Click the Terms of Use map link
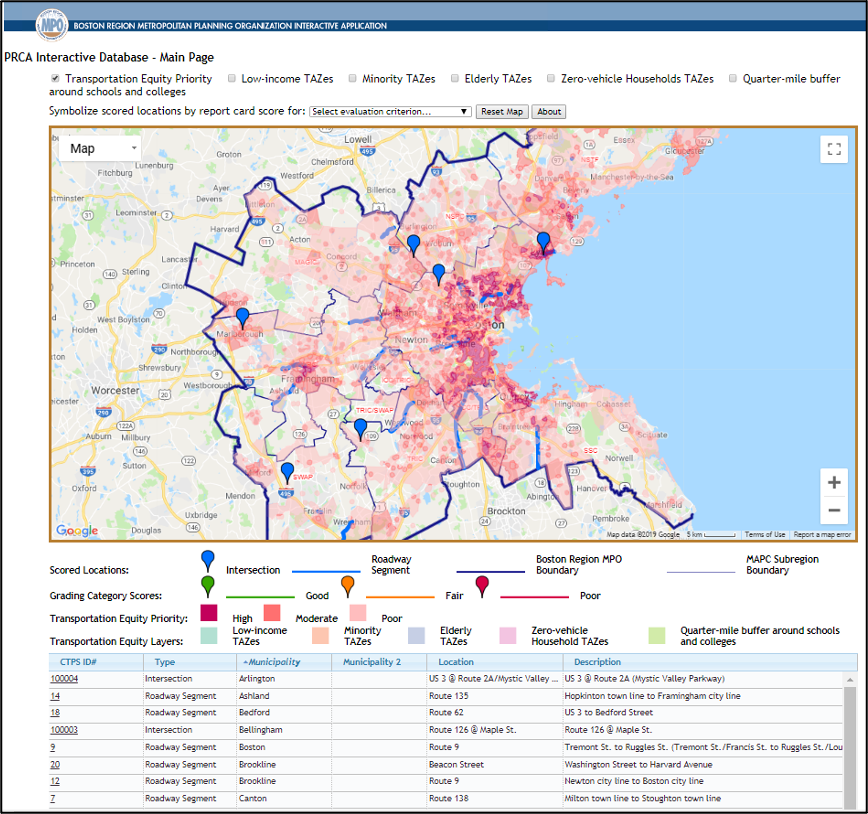This screenshot has width=868, height=814. click(x=765, y=535)
